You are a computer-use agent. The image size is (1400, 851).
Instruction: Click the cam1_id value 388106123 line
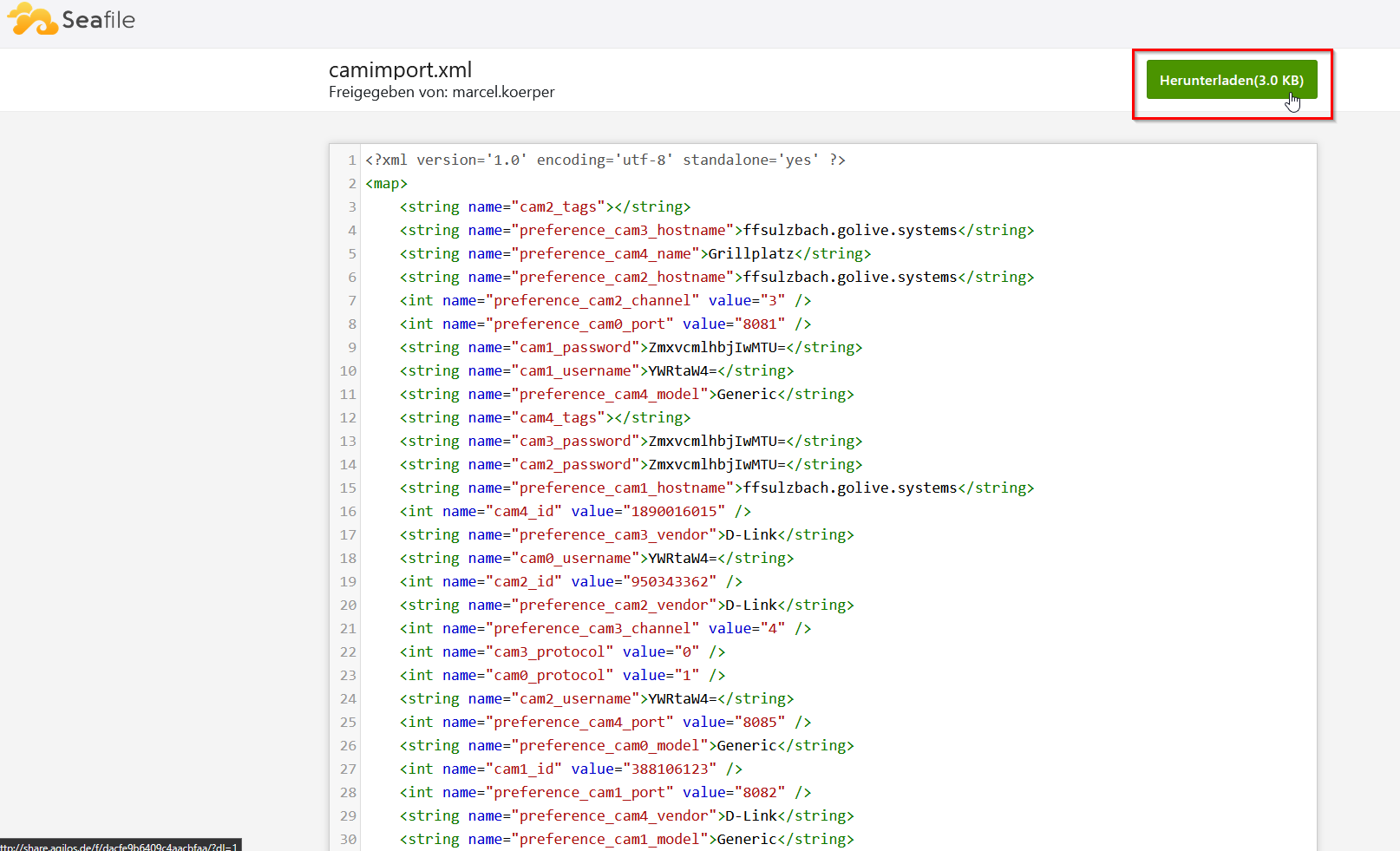coord(571,769)
